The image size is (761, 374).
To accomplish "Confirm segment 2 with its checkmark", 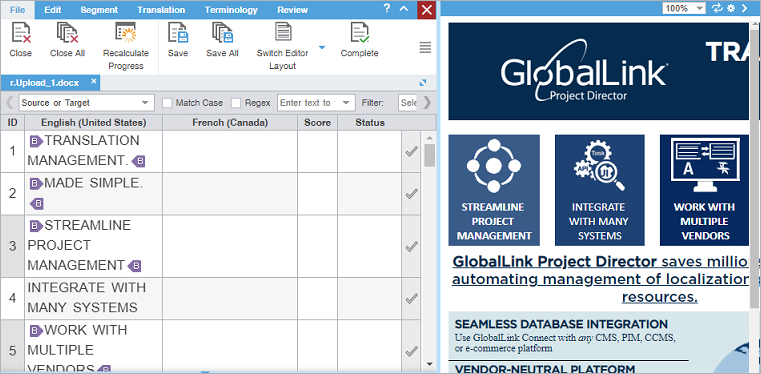I will pos(411,194).
